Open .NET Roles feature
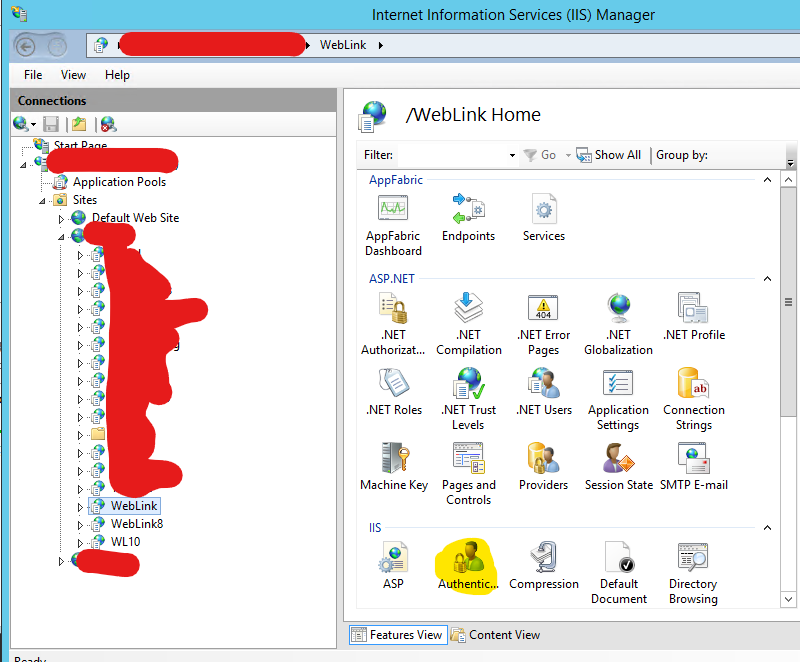Screen dimensions: 800x662 point(394,392)
